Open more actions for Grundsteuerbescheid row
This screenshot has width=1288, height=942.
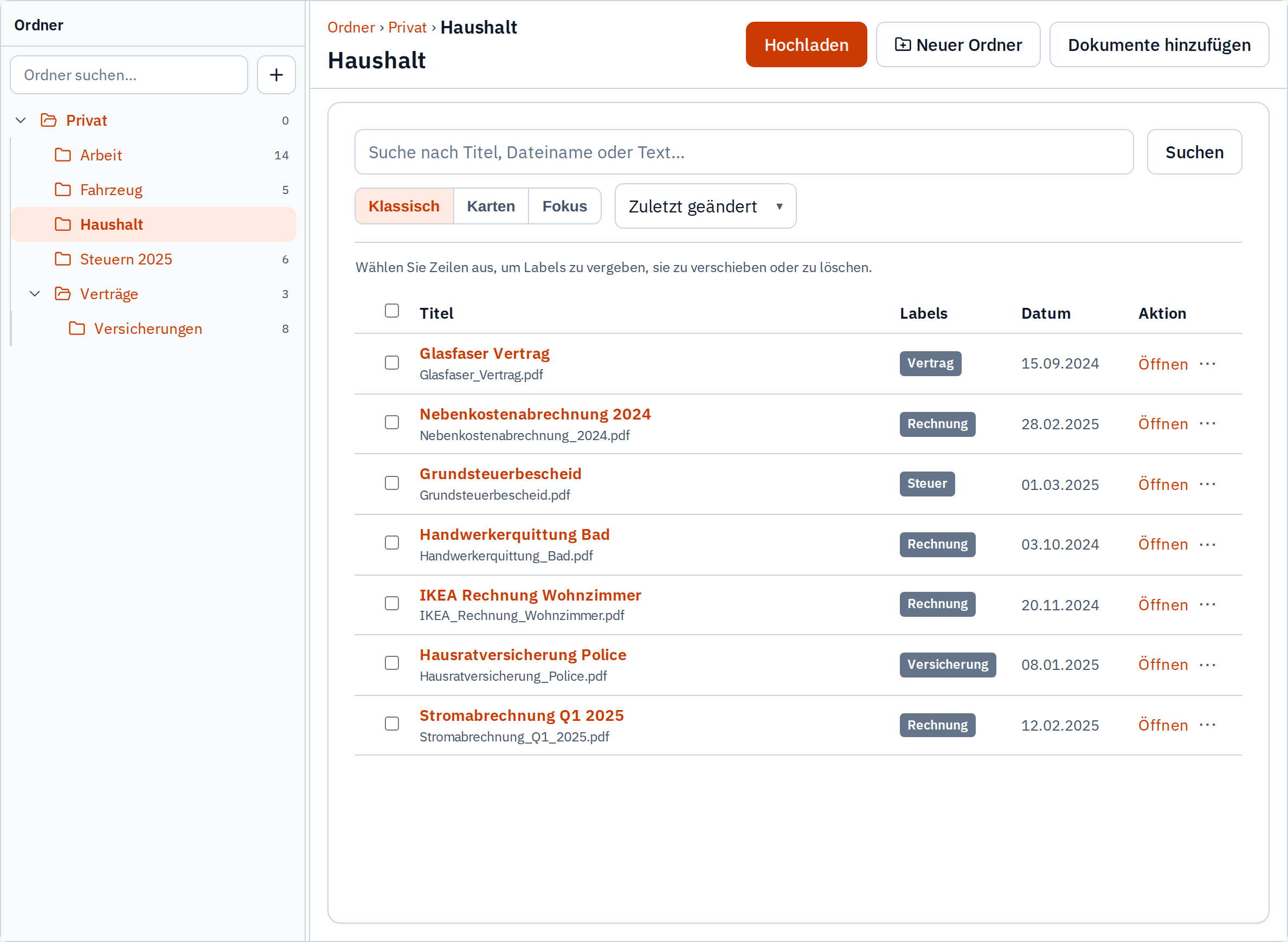pos(1207,484)
